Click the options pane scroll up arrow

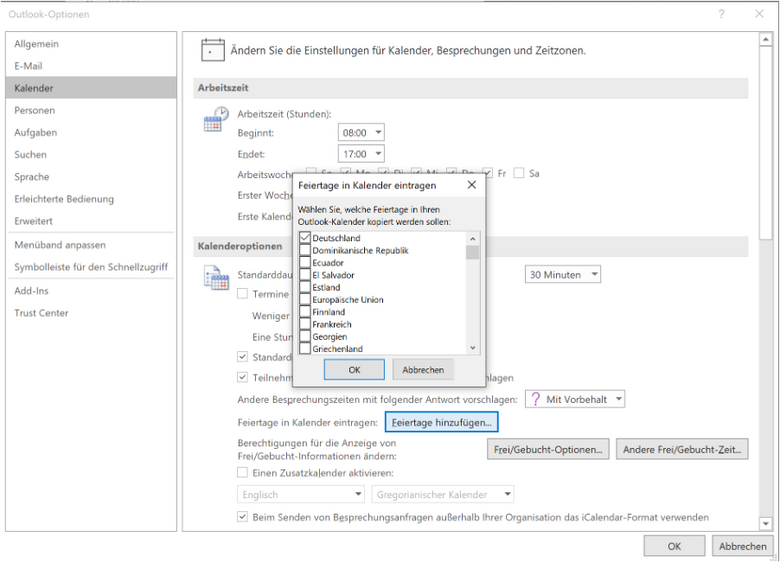765,39
